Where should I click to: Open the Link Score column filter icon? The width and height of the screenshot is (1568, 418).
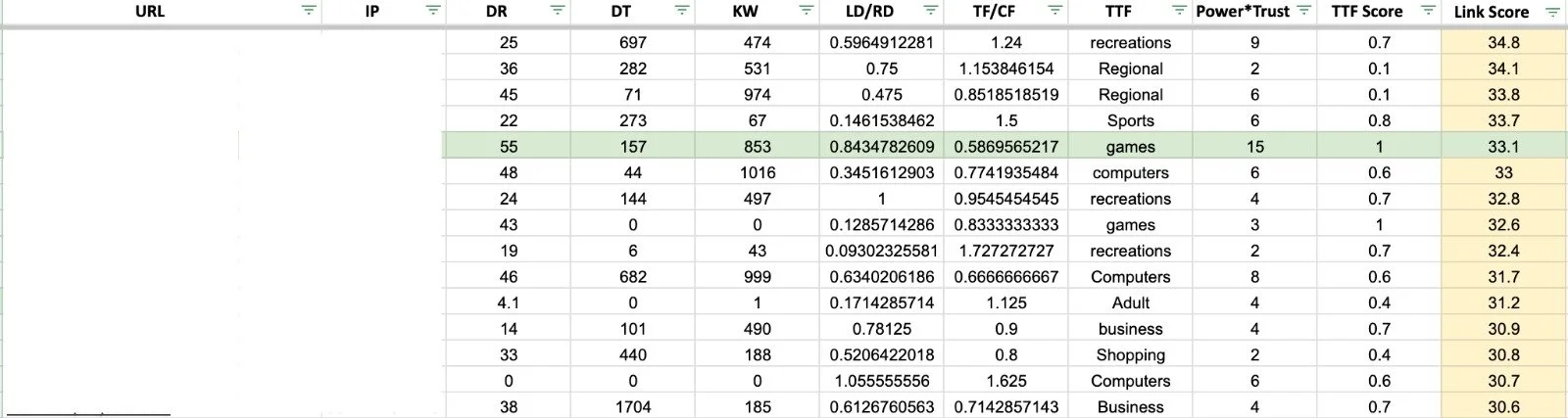click(x=1552, y=12)
